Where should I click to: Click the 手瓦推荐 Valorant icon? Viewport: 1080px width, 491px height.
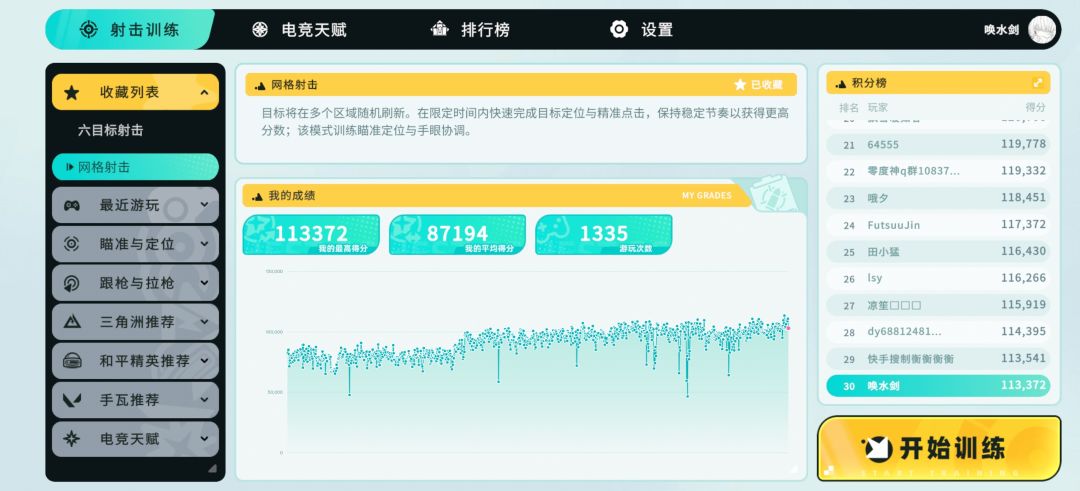point(72,399)
